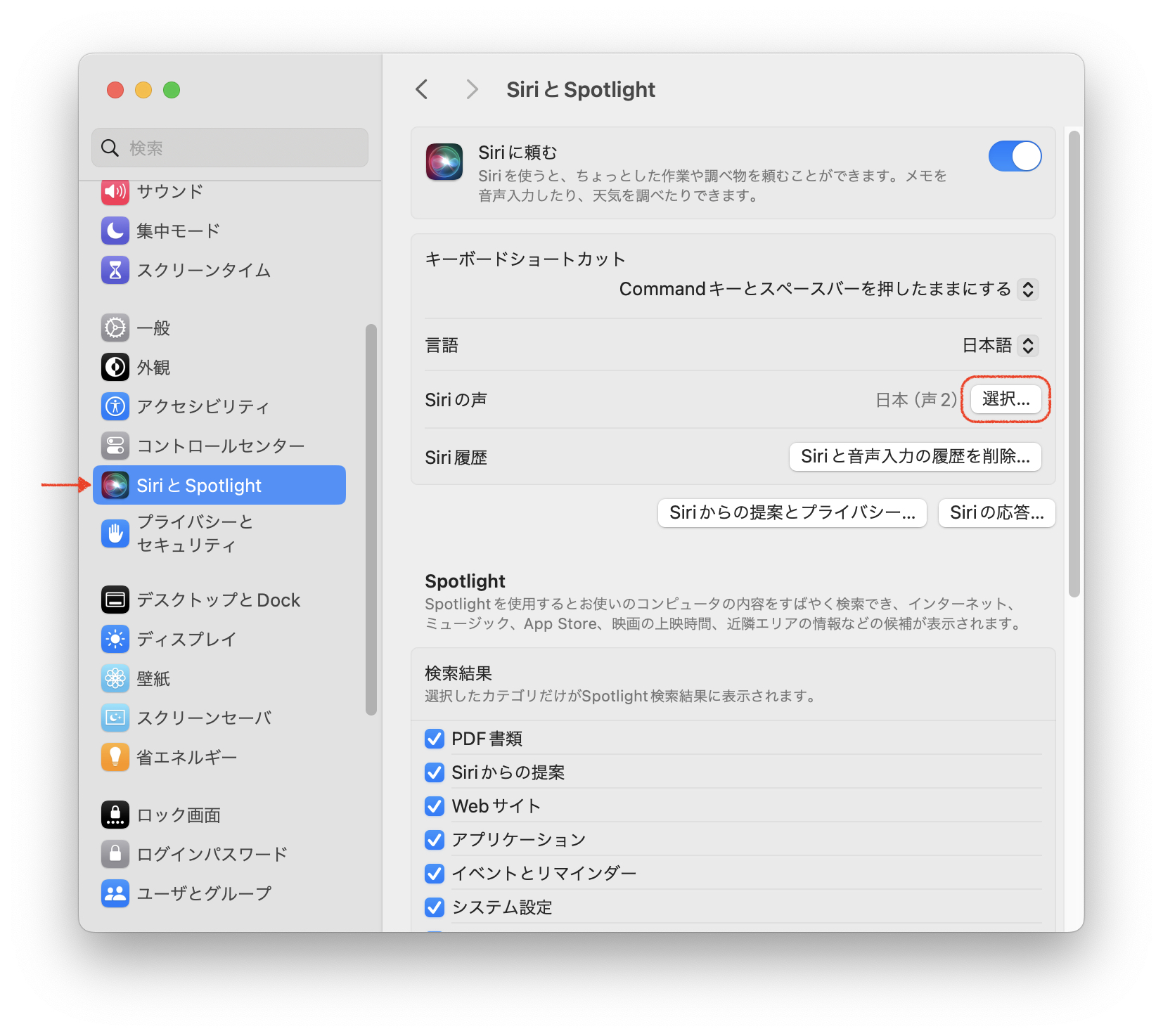This screenshot has width=1163, height=1036.
Task: Click the 選択… button for Siri voice
Action: click(1005, 399)
